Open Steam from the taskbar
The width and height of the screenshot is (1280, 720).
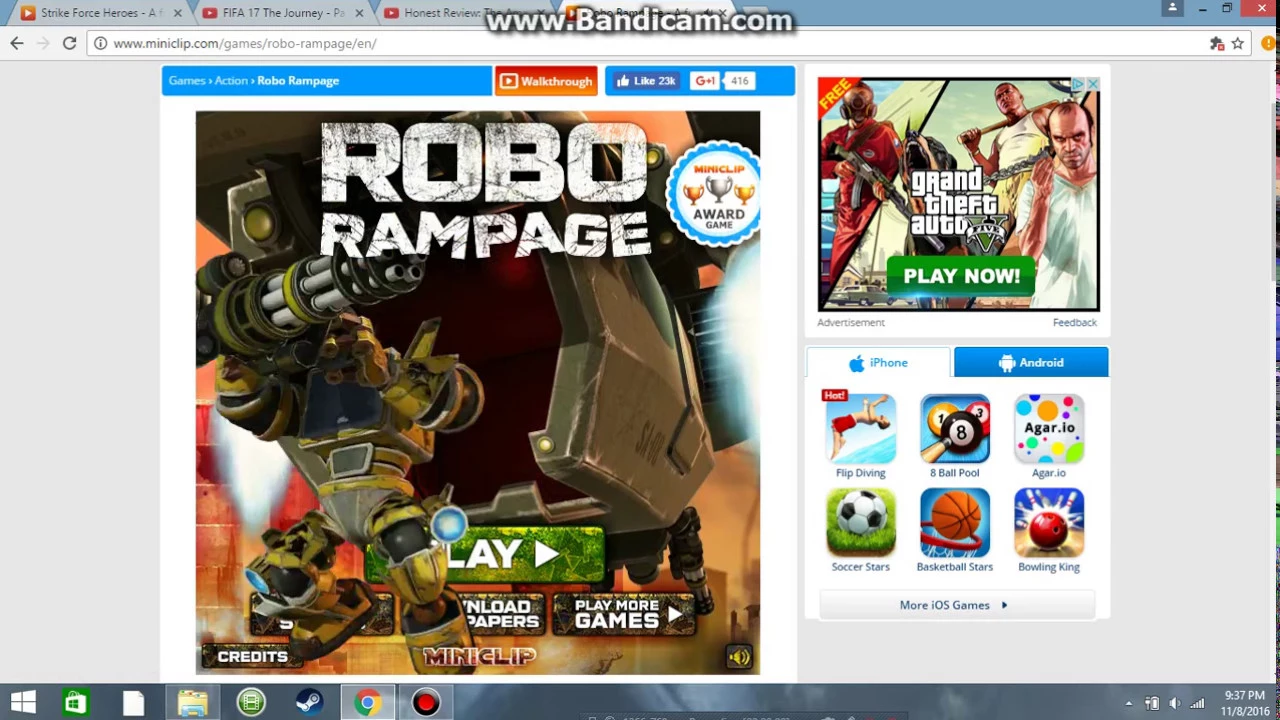(x=309, y=703)
